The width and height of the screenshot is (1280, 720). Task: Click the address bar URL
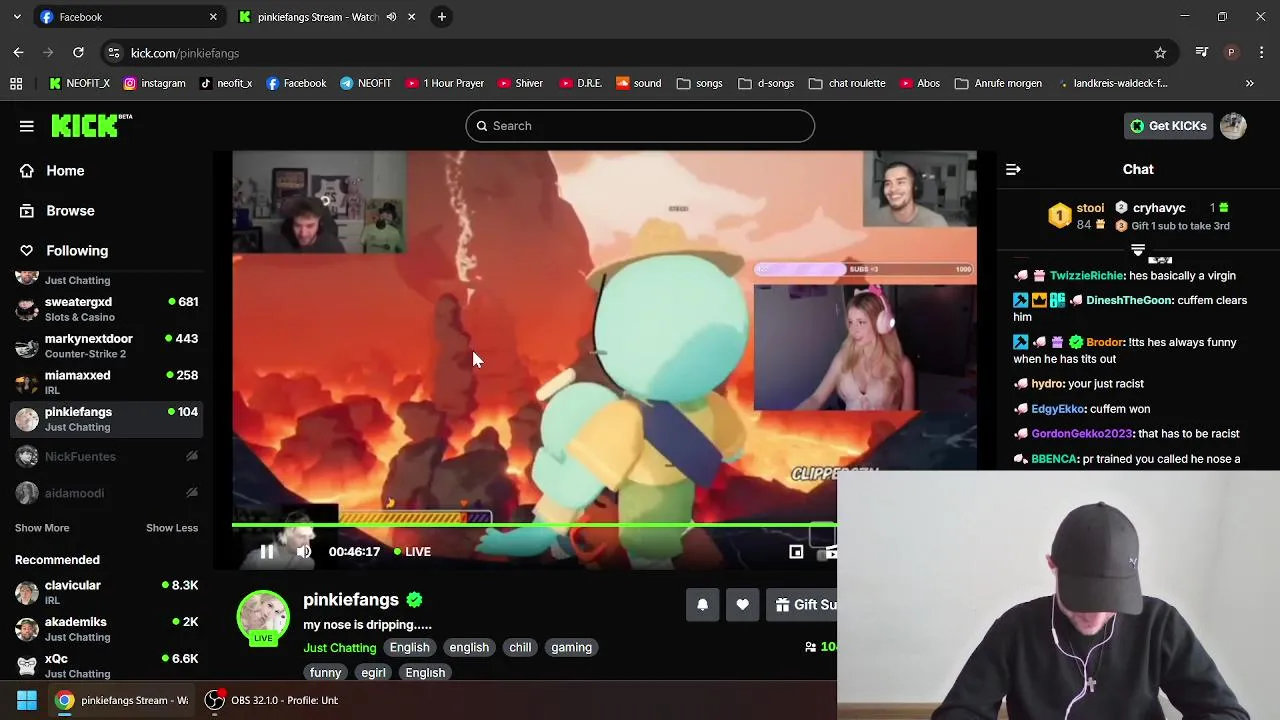click(x=185, y=53)
